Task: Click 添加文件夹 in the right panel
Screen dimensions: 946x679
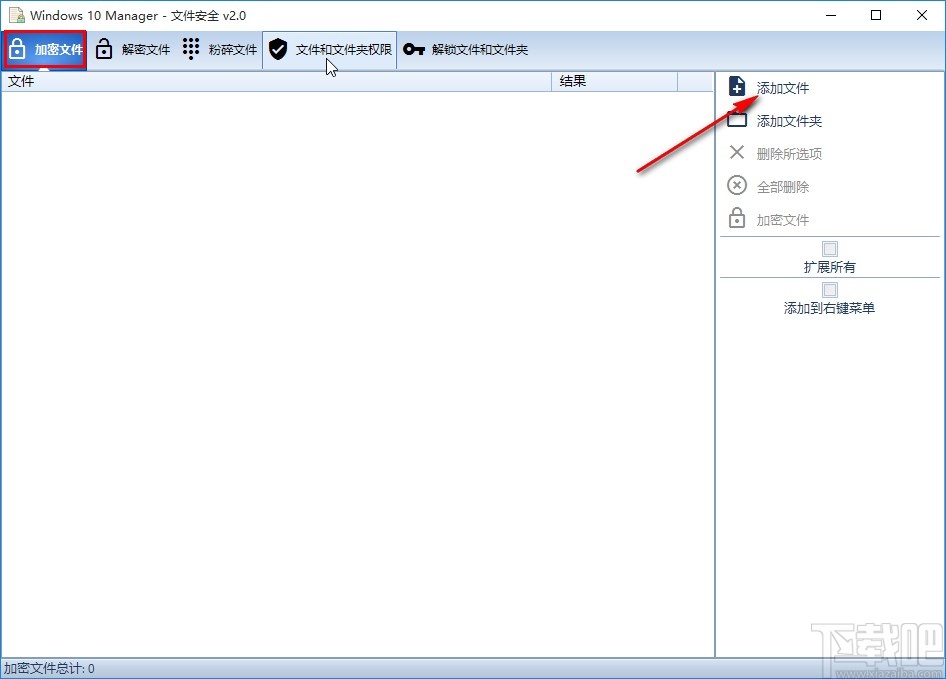Action: pyautogui.click(x=788, y=120)
